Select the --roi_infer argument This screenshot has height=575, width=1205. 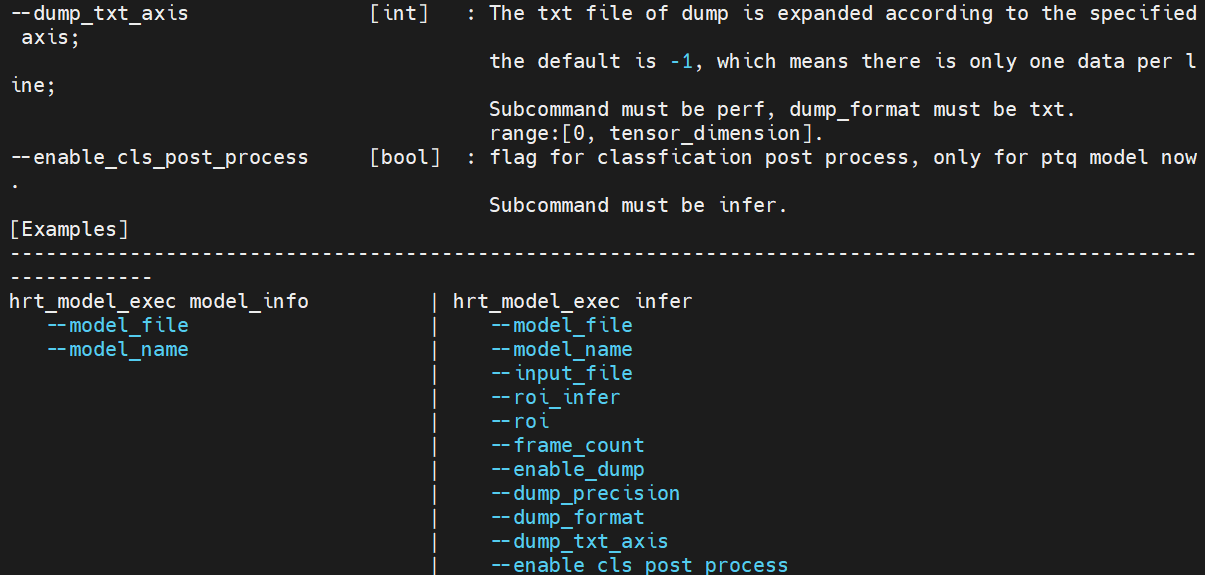(x=555, y=398)
